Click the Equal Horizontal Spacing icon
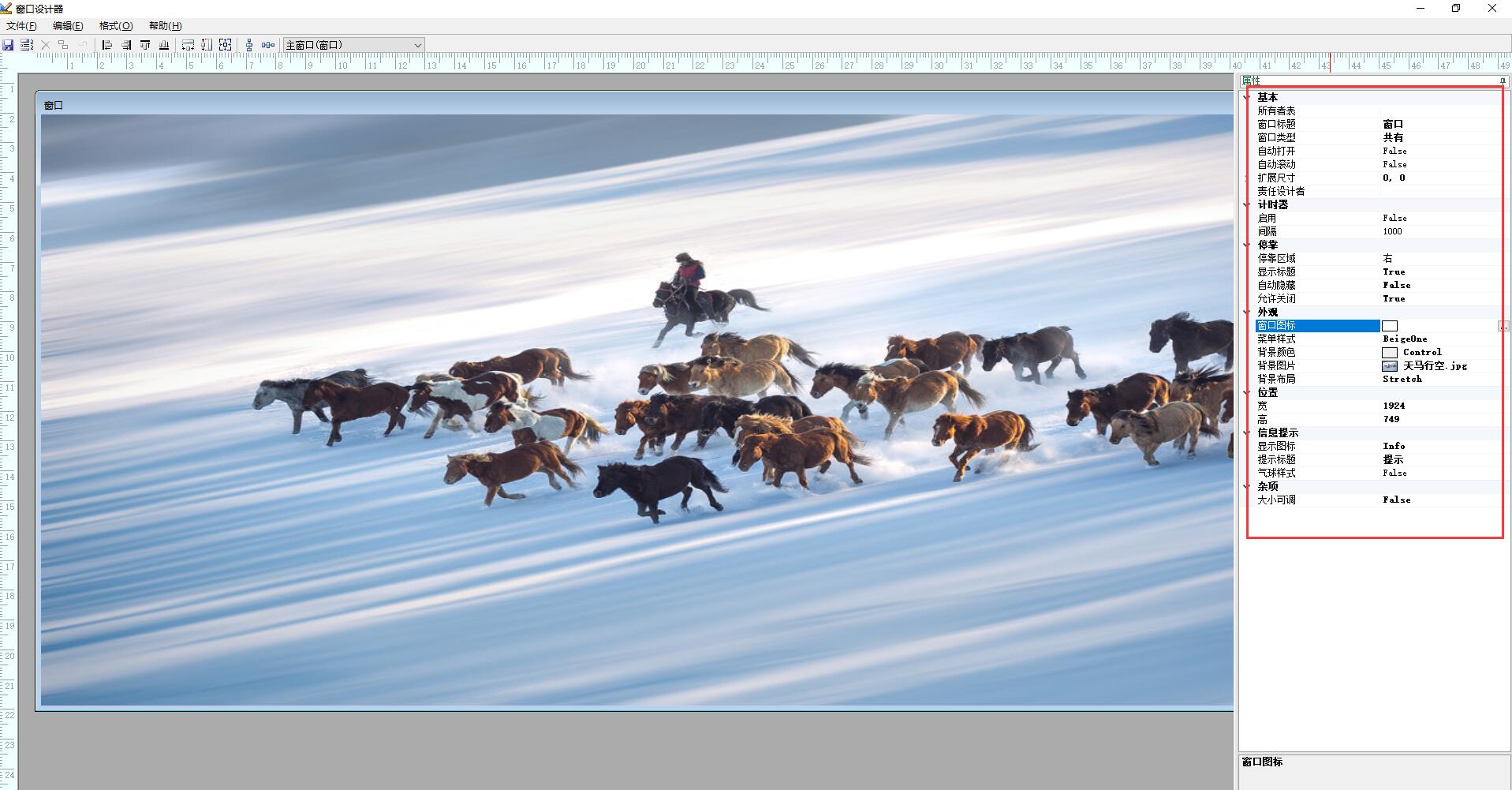This screenshot has height=790, width=1512. click(268, 45)
